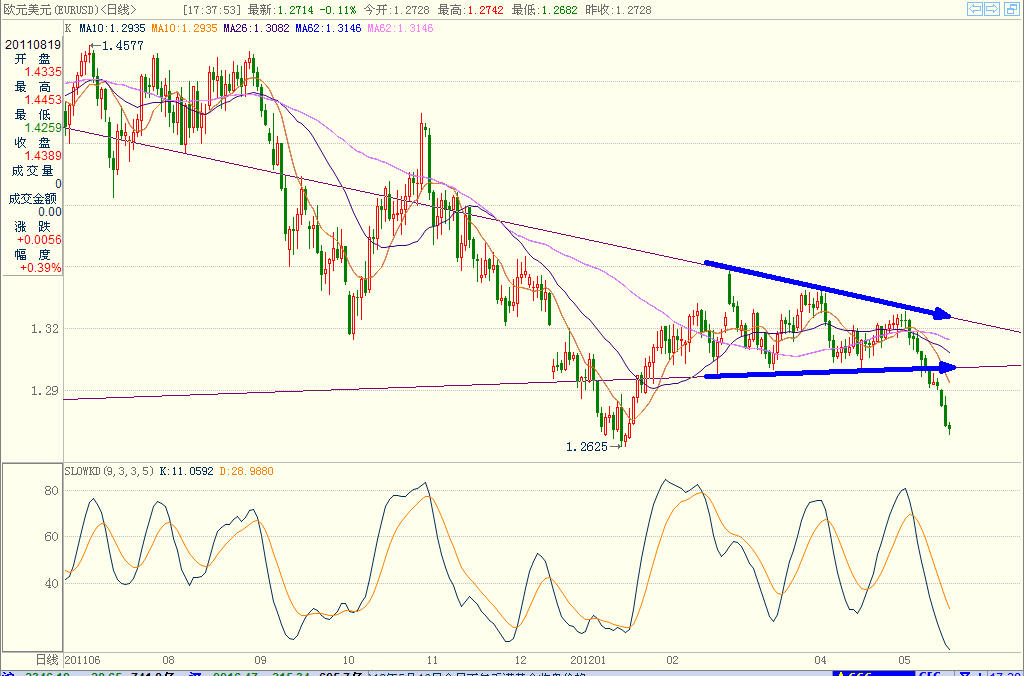Click the forward arrow navigation icon
This screenshot has height=676, width=1024.
(x=992, y=9)
